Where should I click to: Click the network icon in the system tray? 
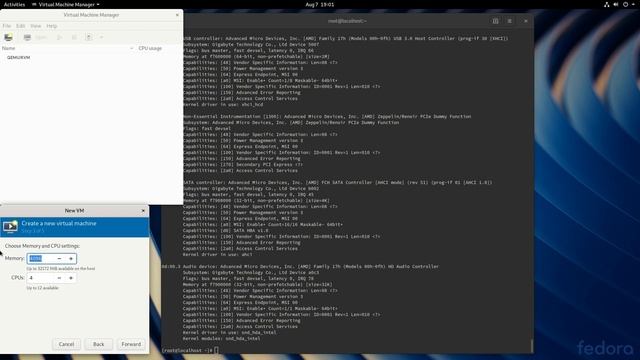[x=607, y=4]
